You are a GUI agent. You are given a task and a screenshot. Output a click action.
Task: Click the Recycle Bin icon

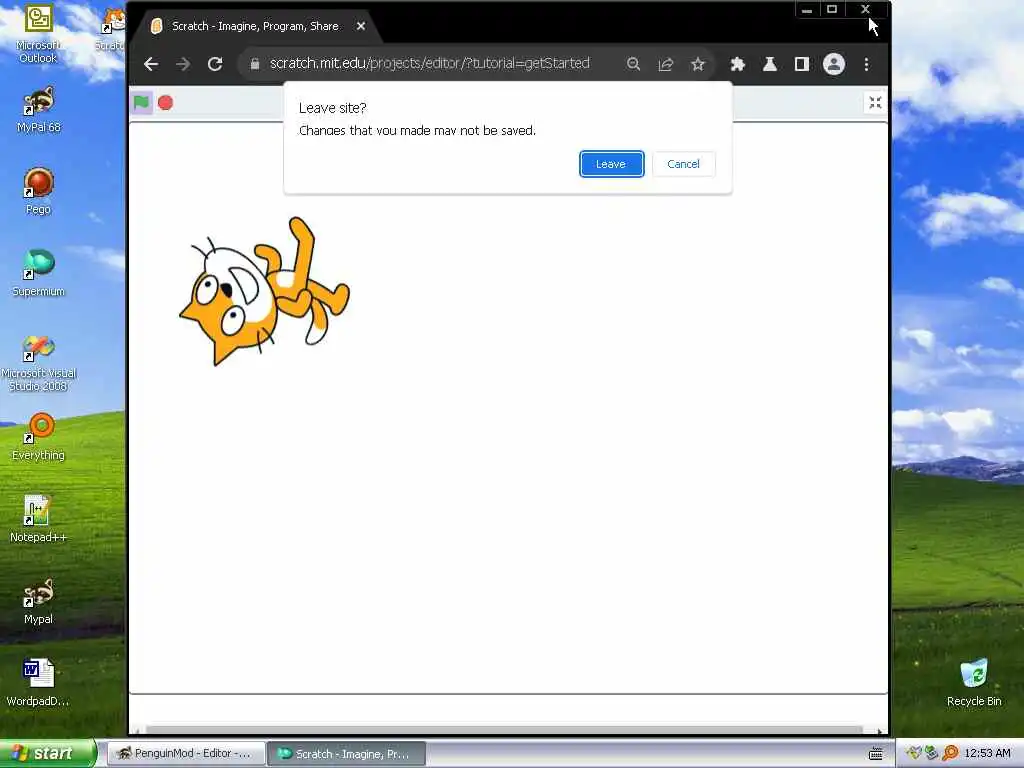(x=974, y=682)
